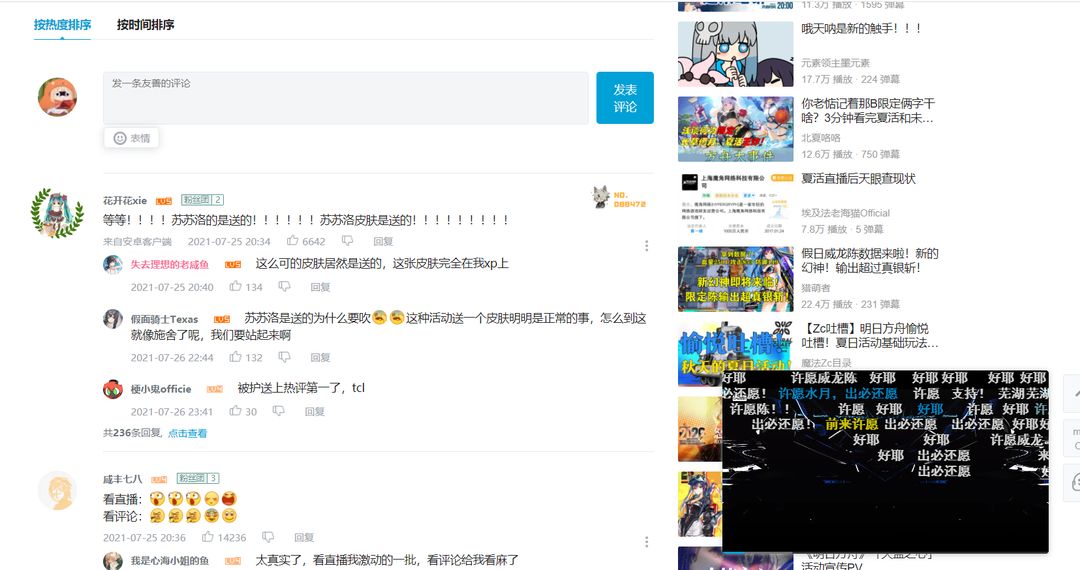This screenshot has width=1080, height=570.
Task: Open uploader 元素领主墨元素
Action: point(835,63)
